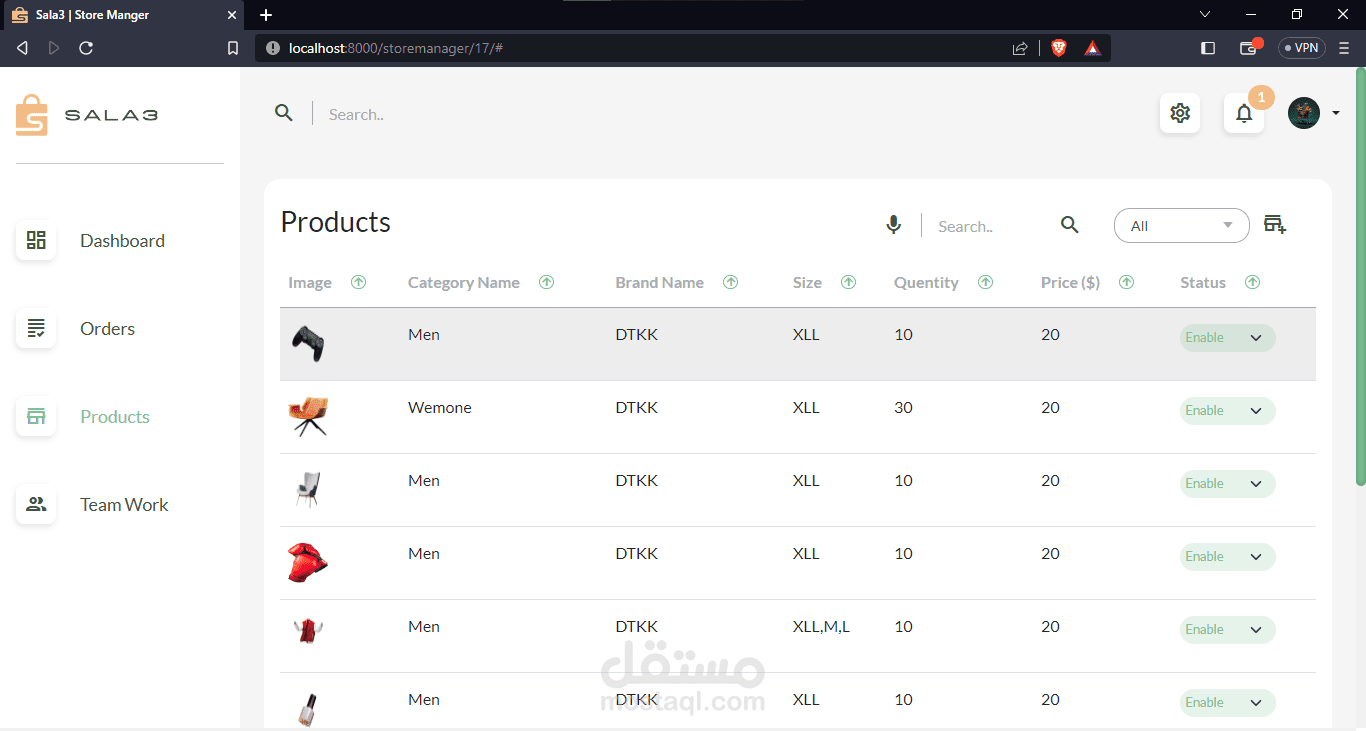The width and height of the screenshot is (1366, 731).
Task: Toggle sort order on Status column
Action: point(1252,282)
